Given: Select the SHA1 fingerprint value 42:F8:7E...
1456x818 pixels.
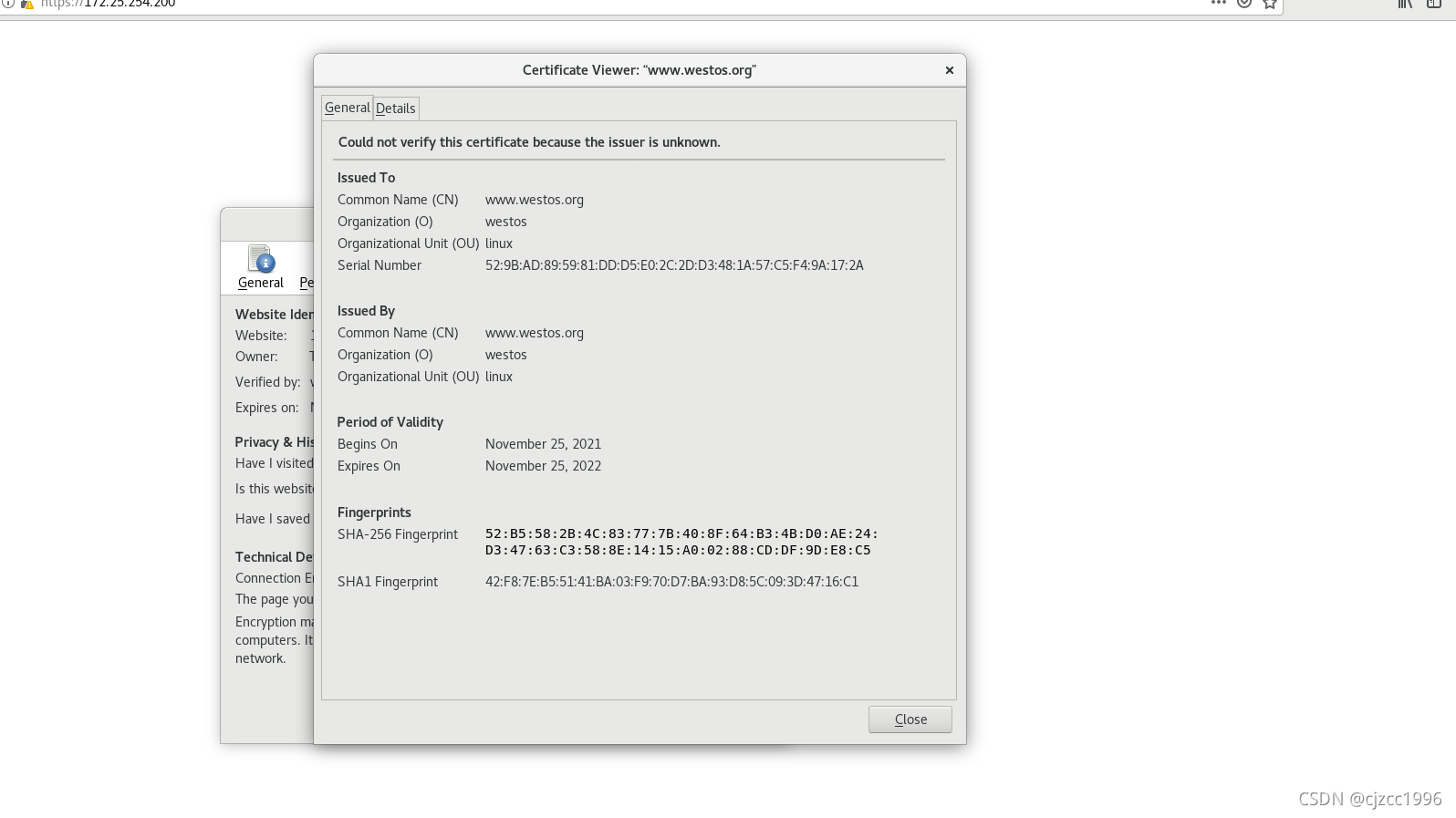Looking at the screenshot, I should [x=671, y=582].
